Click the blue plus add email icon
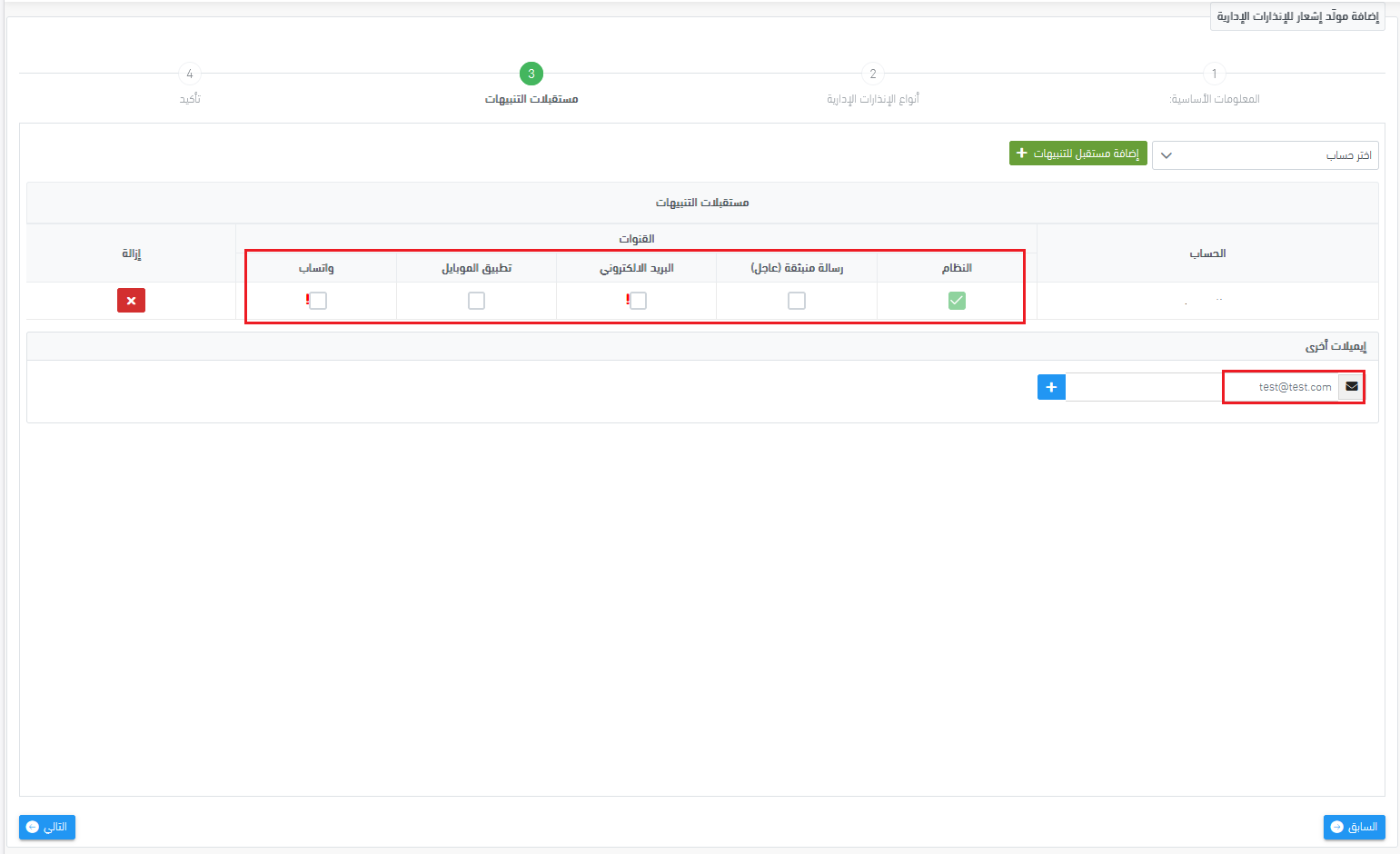The width and height of the screenshot is (1400, 854). tap(1051, 387)
